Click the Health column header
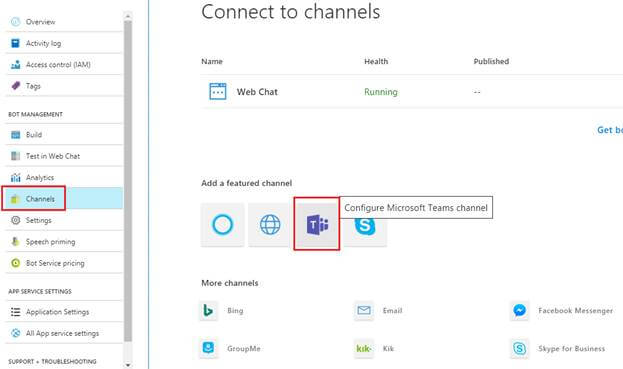Image resolution: width=623 pixels, height=369 pixels. tap(376, 61)
